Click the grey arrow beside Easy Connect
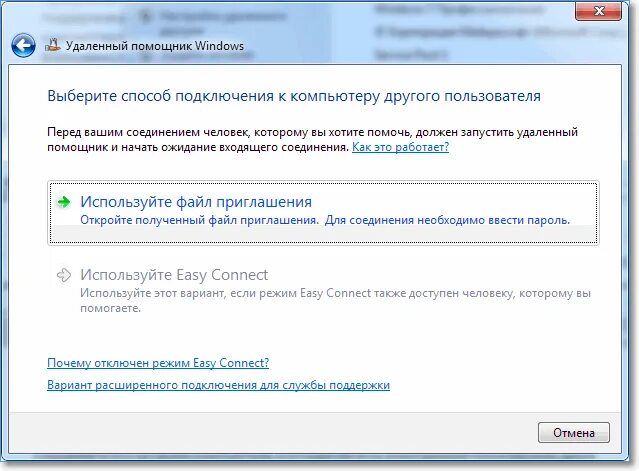 (64, 275)
